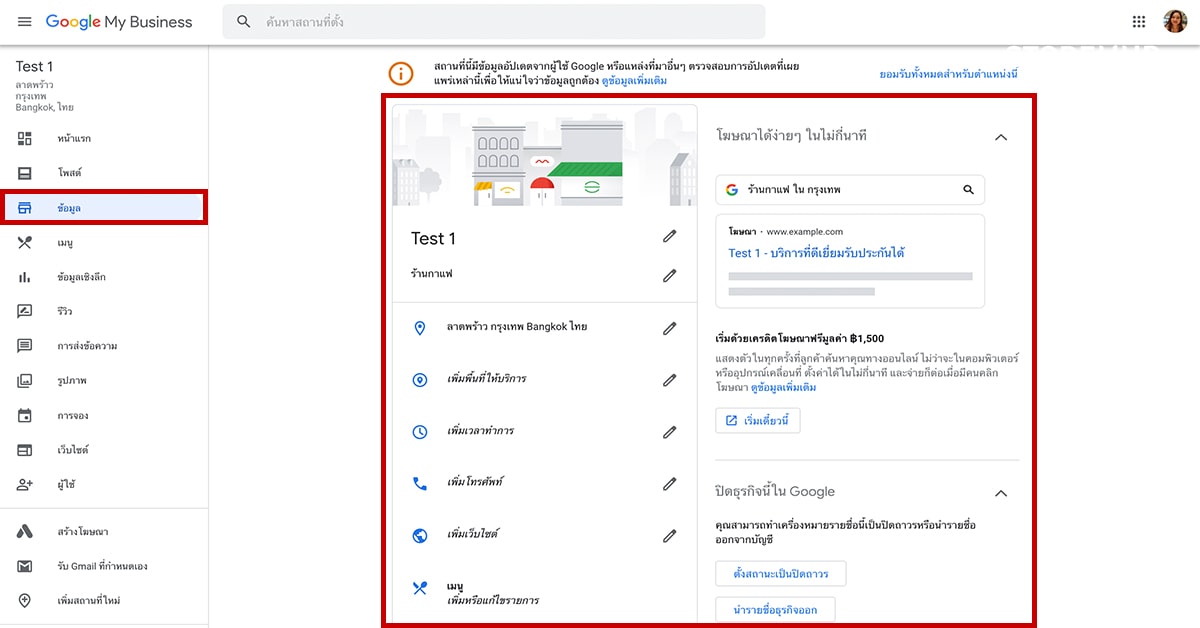1200x628 pixels.
Task: Focus the location search field
Action: (x=494, y=21)
